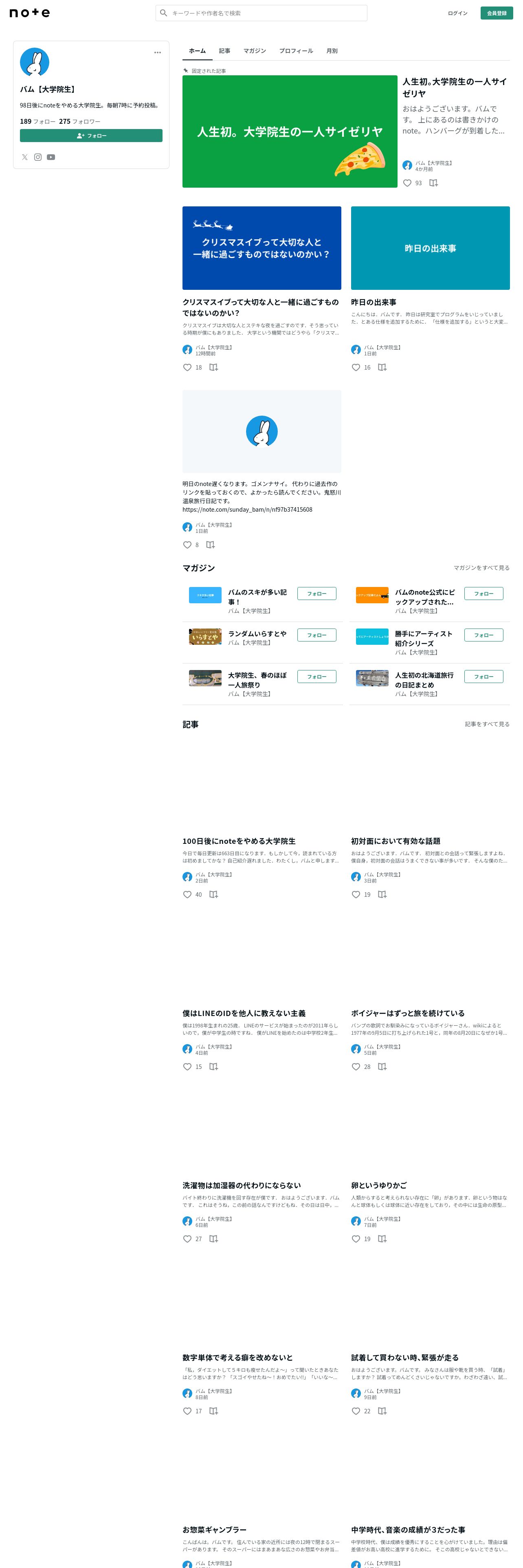Open the 100日後にnoteをやめる大学院生 article title
523x1568 pixels.
tap(239, 841)
